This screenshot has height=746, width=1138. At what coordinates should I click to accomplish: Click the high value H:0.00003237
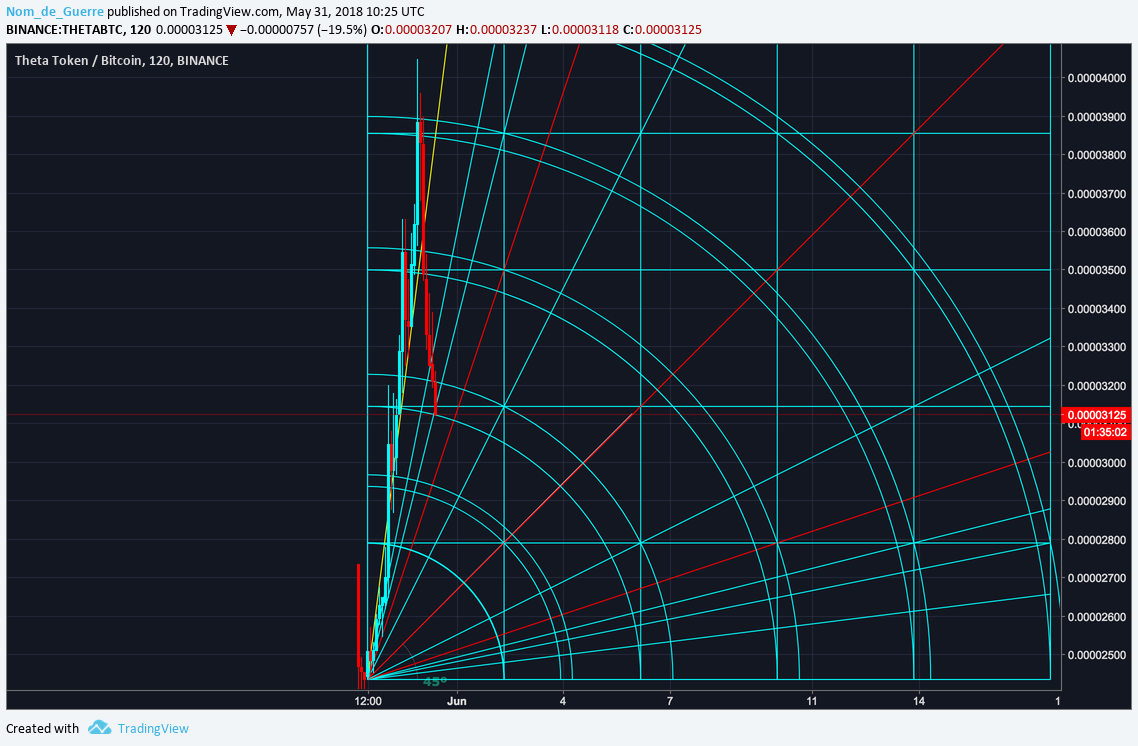click(x=496, y=30)
